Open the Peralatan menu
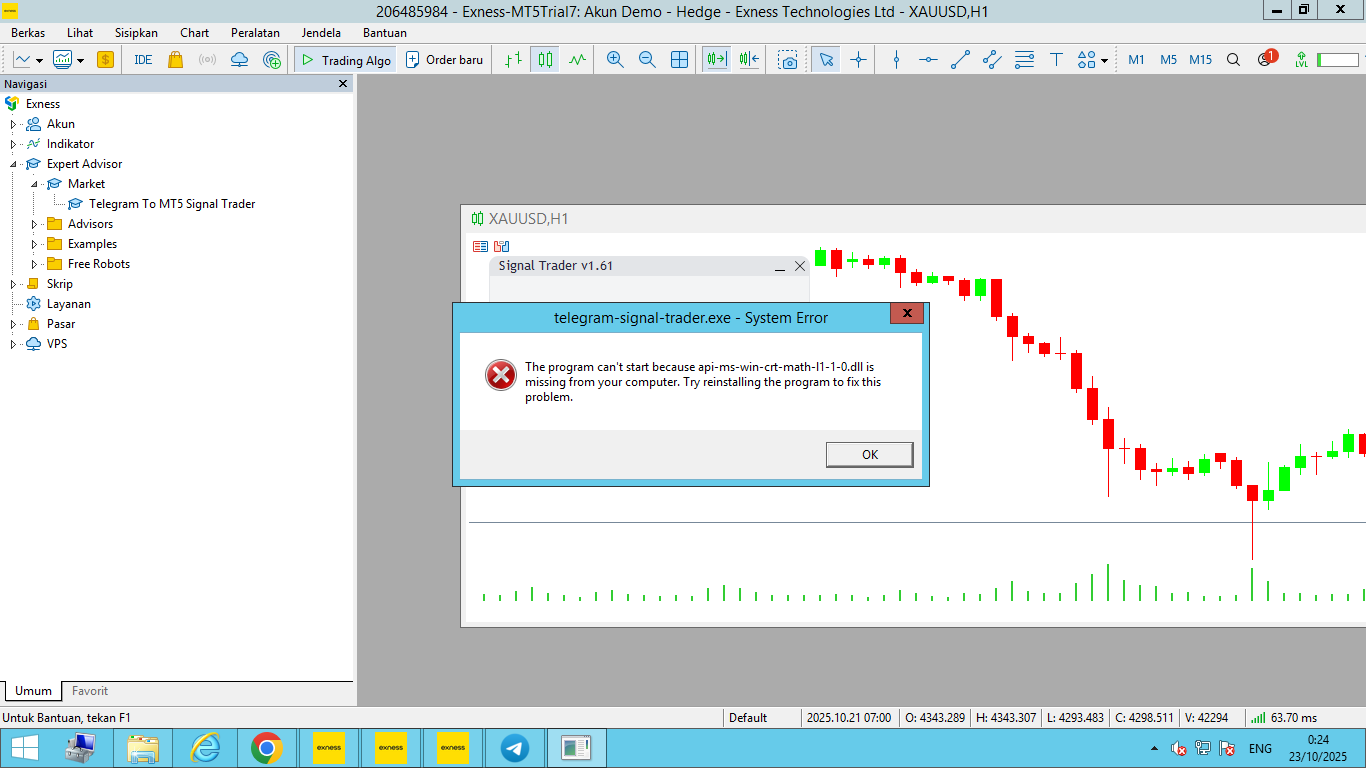Image resolution: width=1366 pixels, height=768 pixels. point(255,33)
